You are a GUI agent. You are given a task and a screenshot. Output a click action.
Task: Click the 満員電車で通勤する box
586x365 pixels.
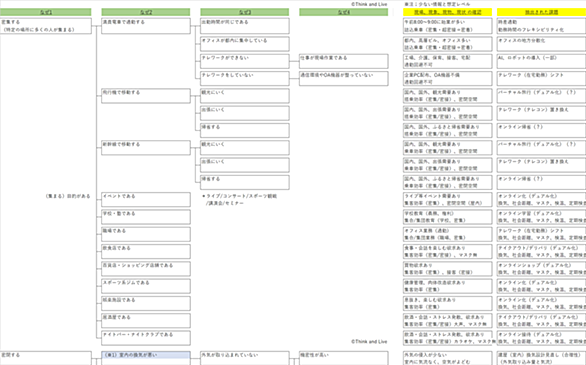146,26
